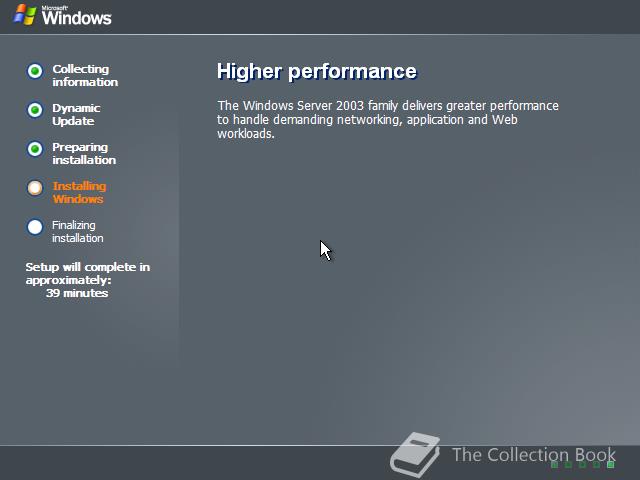This screenshot has width=640, height=480.
Task: Click the Windows Server 2003 description paragraph
Action: pos(388,120)
